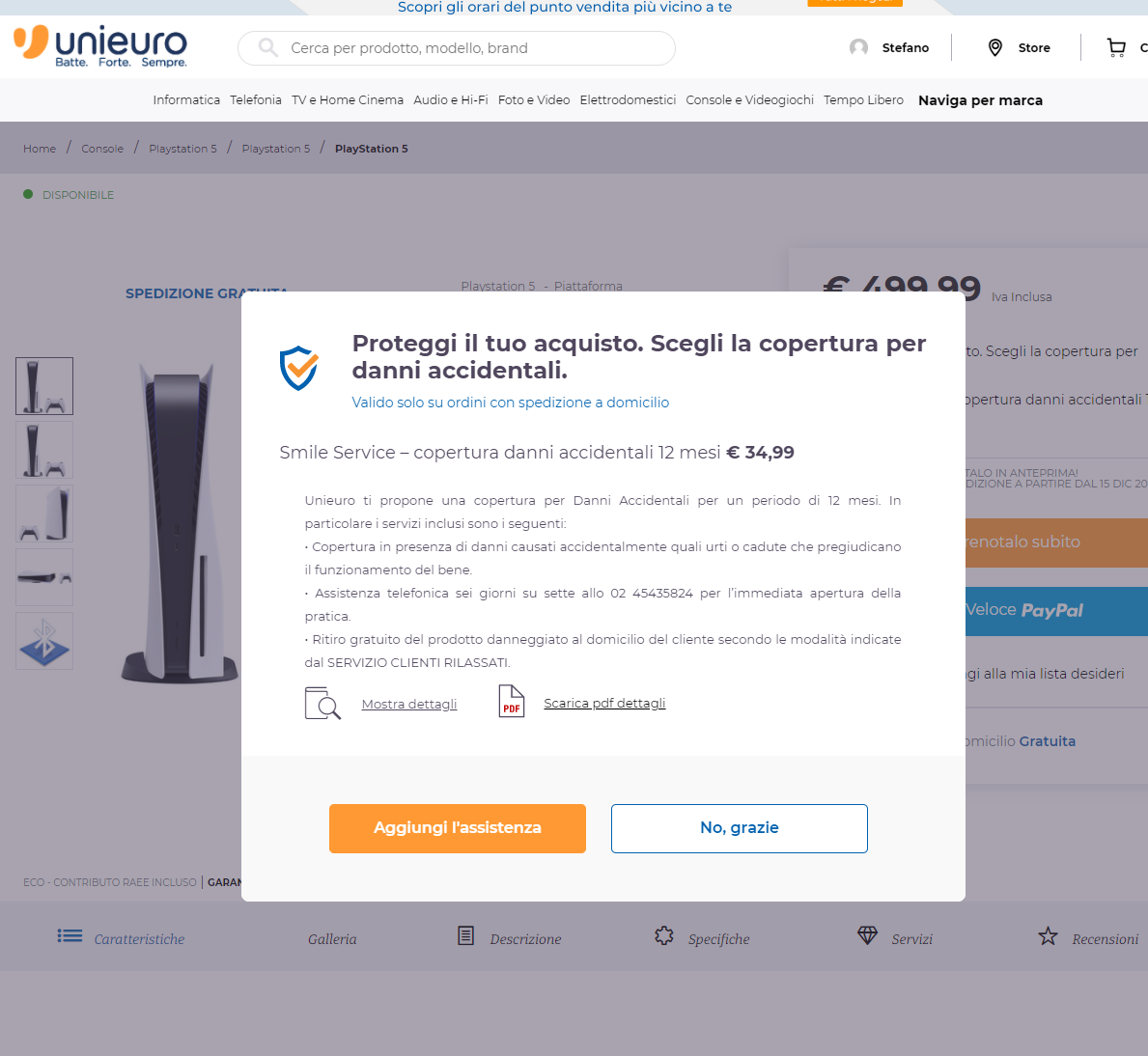This screenshot has height=1056, width=1148.
Task: Open Console e Videogiochi menu
Action: click(749, 99)
